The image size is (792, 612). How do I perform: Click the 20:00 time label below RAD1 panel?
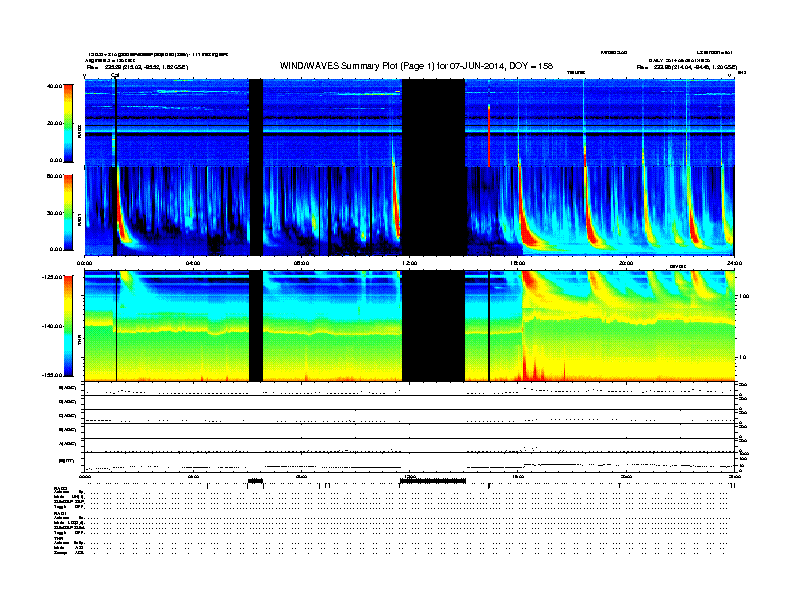(x=626, y=263)
